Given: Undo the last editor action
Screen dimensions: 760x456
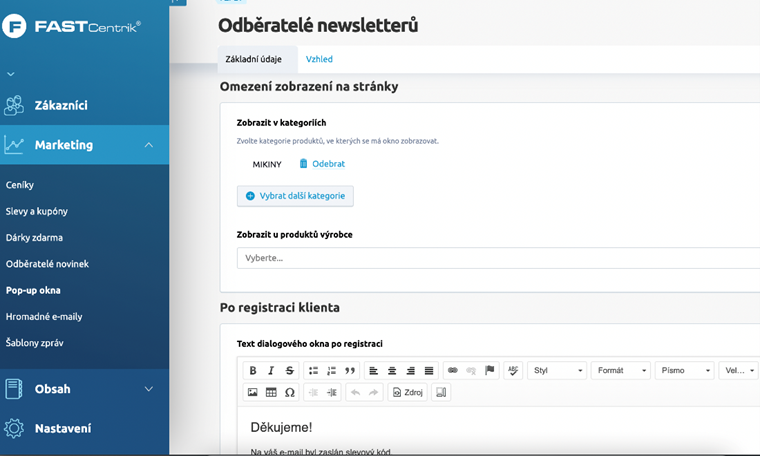Looking at the screenshot, I should click(355, 393).
